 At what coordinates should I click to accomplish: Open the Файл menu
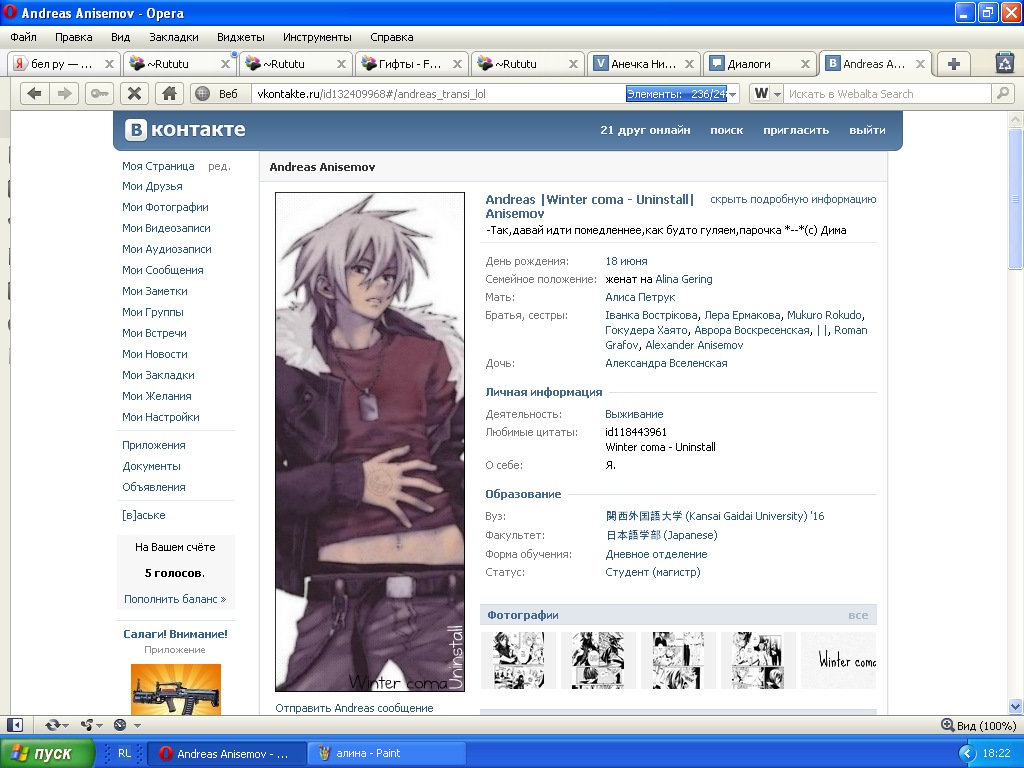(x=24, y=37)
